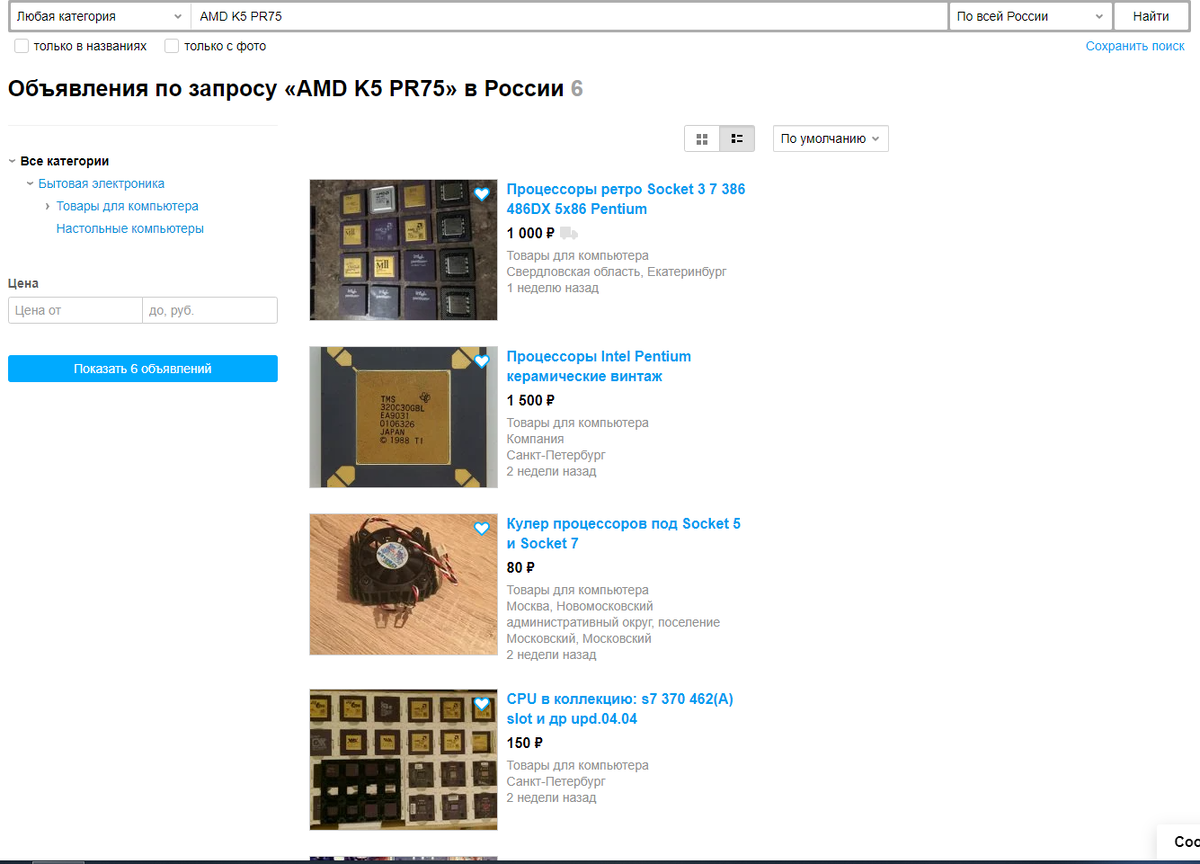Viewport: 1200px width, 864px height.
Task: Open the retro processors tray photo thumbnail
Action: coord(403,250)
